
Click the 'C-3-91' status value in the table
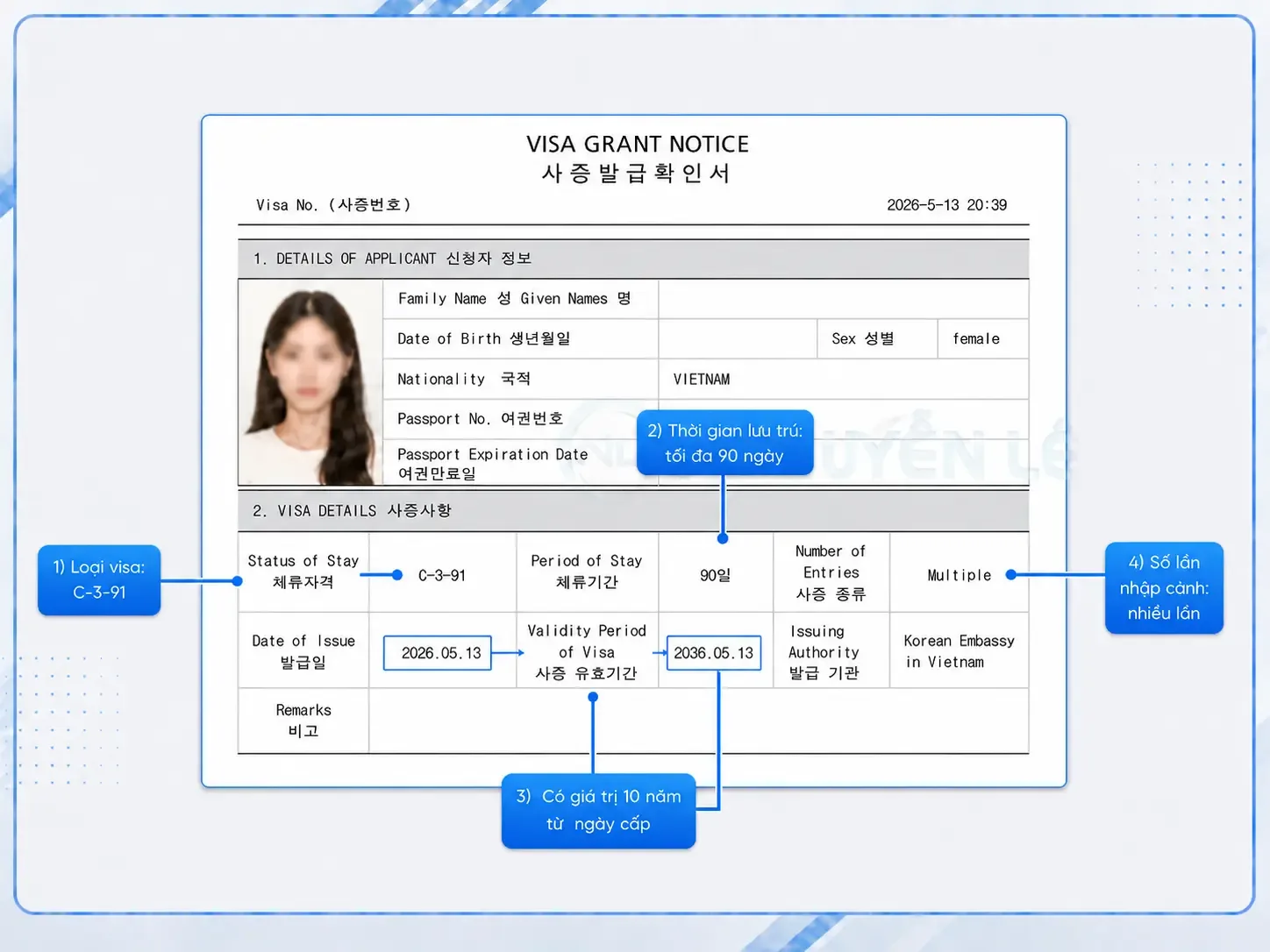click(442, 576)
